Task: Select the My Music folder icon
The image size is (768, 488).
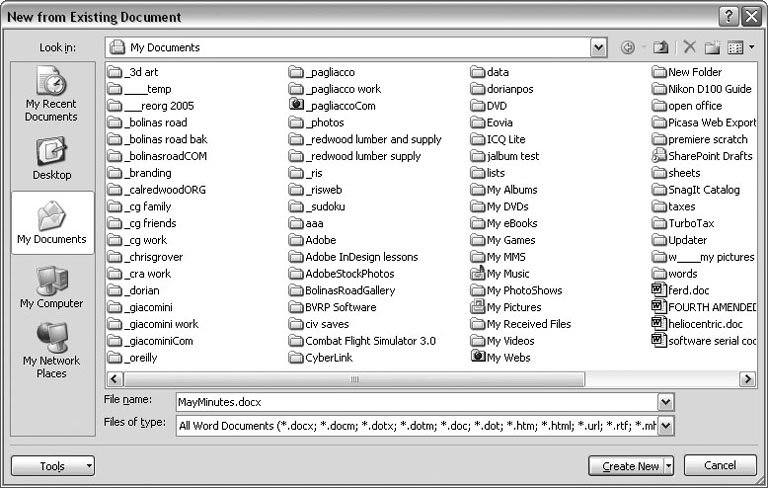Action: (x=478, y=273)
